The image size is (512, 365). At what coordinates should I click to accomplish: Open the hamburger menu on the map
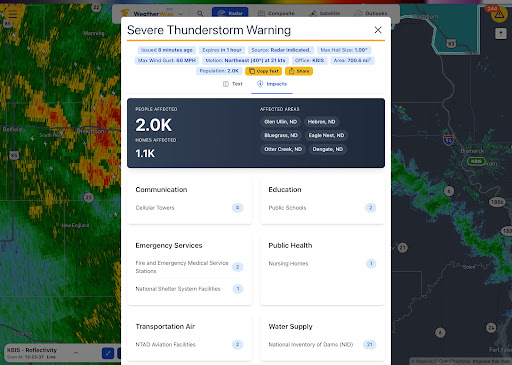click(x=13, y=14)
